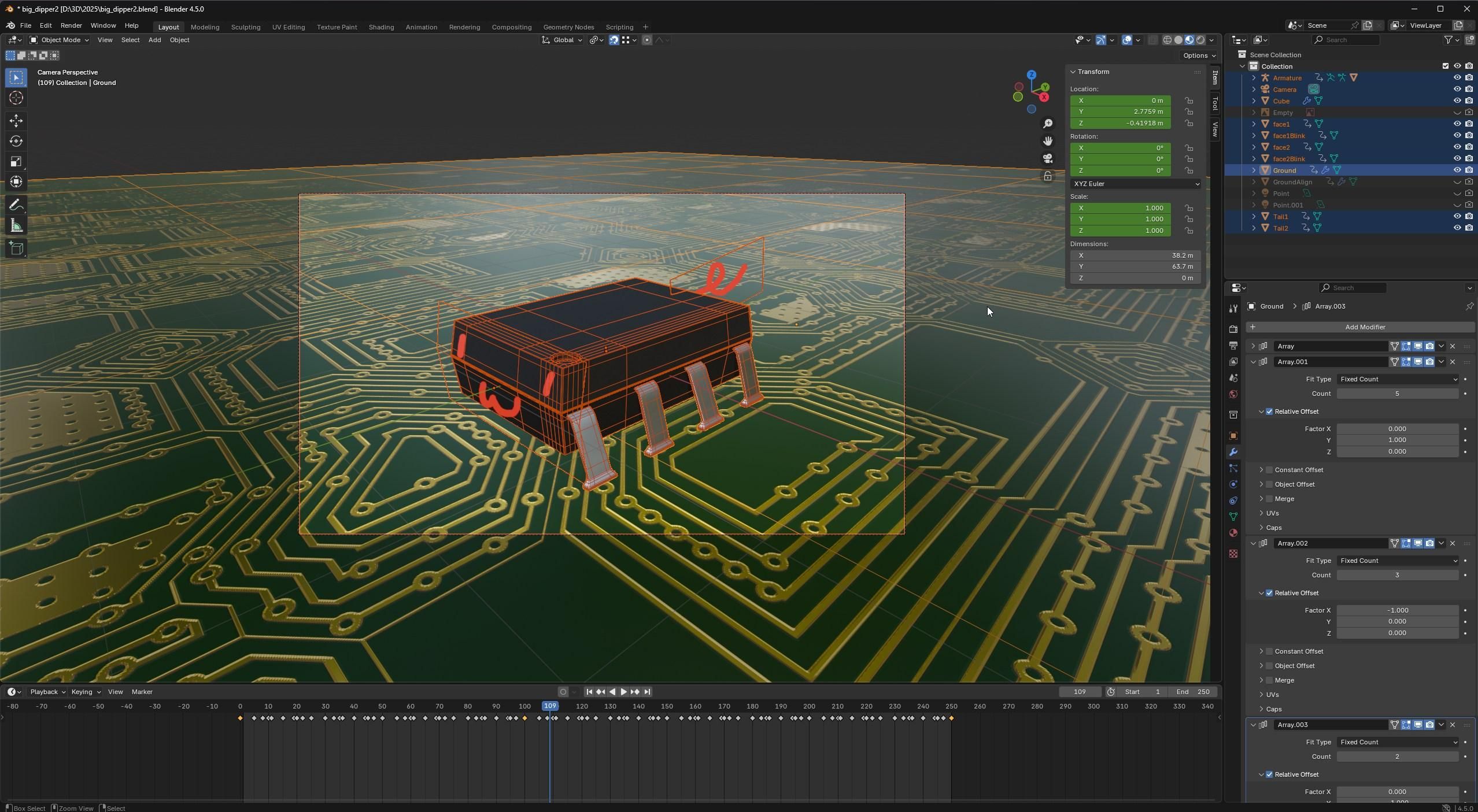This screenshot has height=812, width=1478.
Task: Click the End frame field in the timeline
Action: 1194,692
